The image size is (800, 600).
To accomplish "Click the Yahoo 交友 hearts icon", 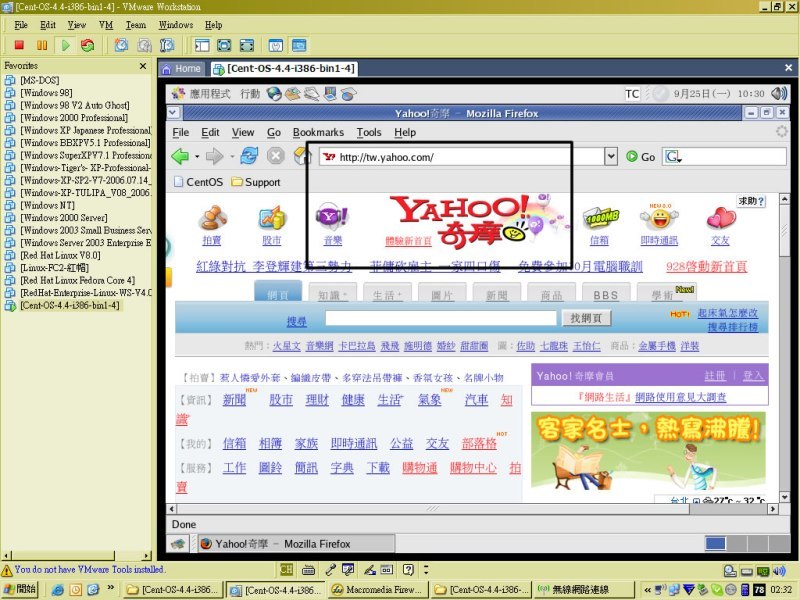I will (x=721, y=218).
